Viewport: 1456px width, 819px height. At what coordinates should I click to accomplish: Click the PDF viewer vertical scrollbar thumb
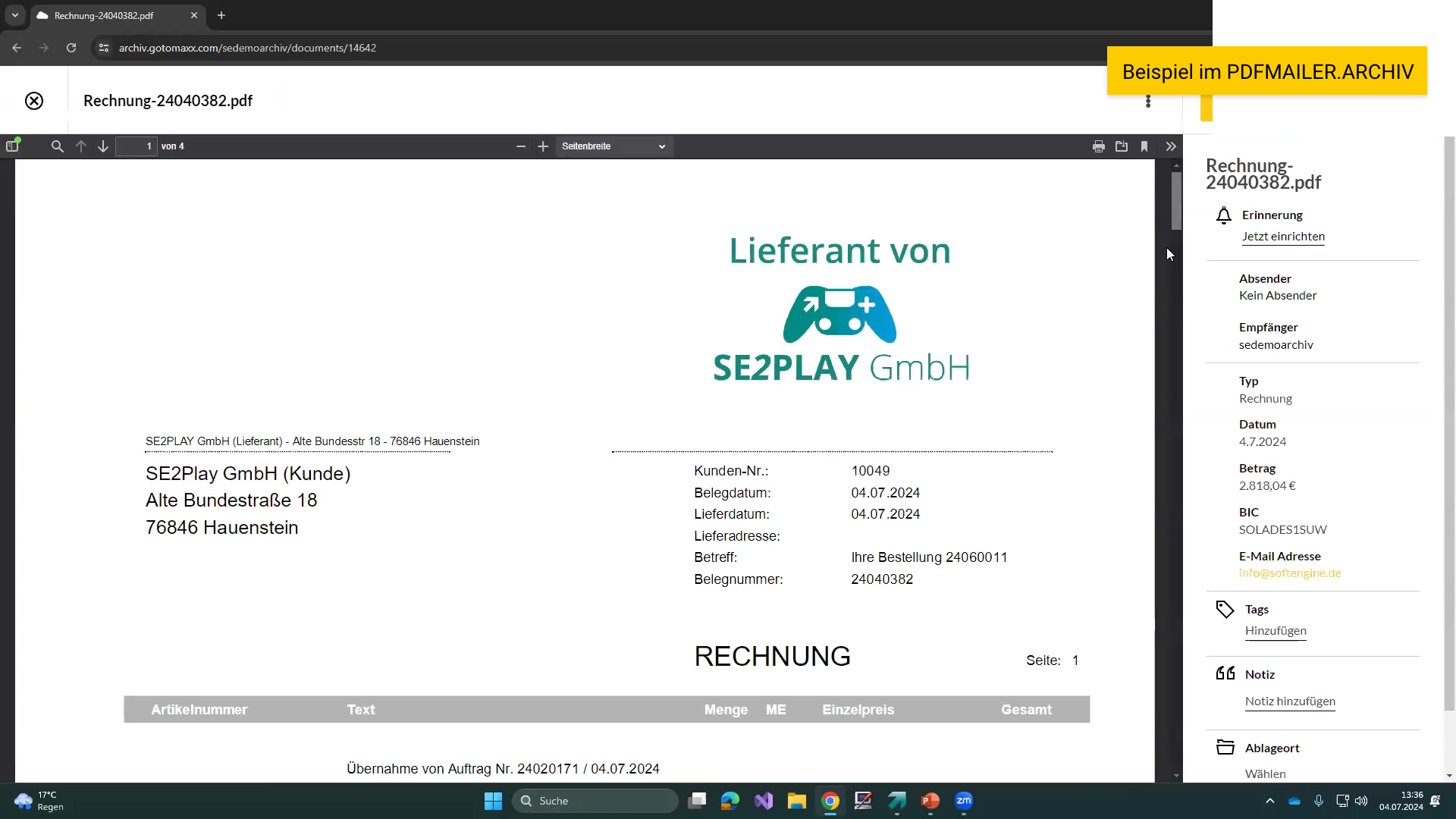pos(1176,201)
